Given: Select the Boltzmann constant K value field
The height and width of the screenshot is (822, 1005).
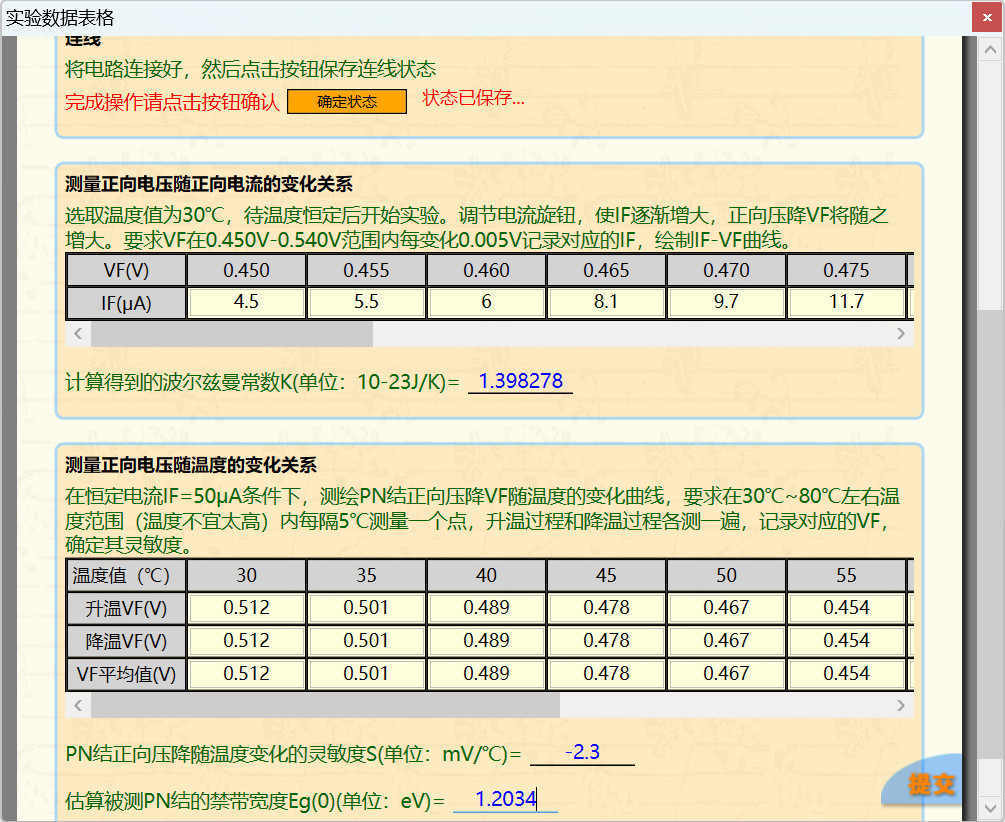Looking at the screenshot, I should pos(520,382).
